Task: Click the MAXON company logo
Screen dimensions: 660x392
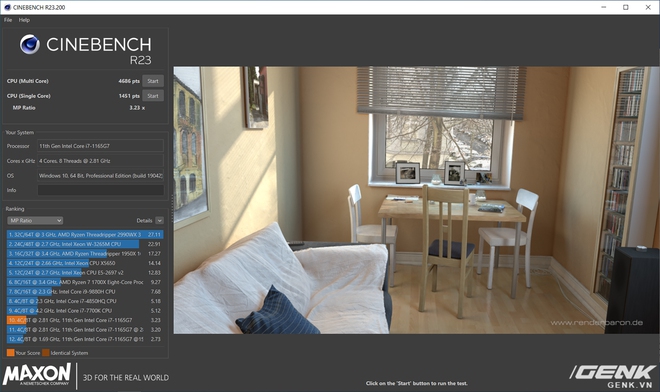Action: point(37,374)
